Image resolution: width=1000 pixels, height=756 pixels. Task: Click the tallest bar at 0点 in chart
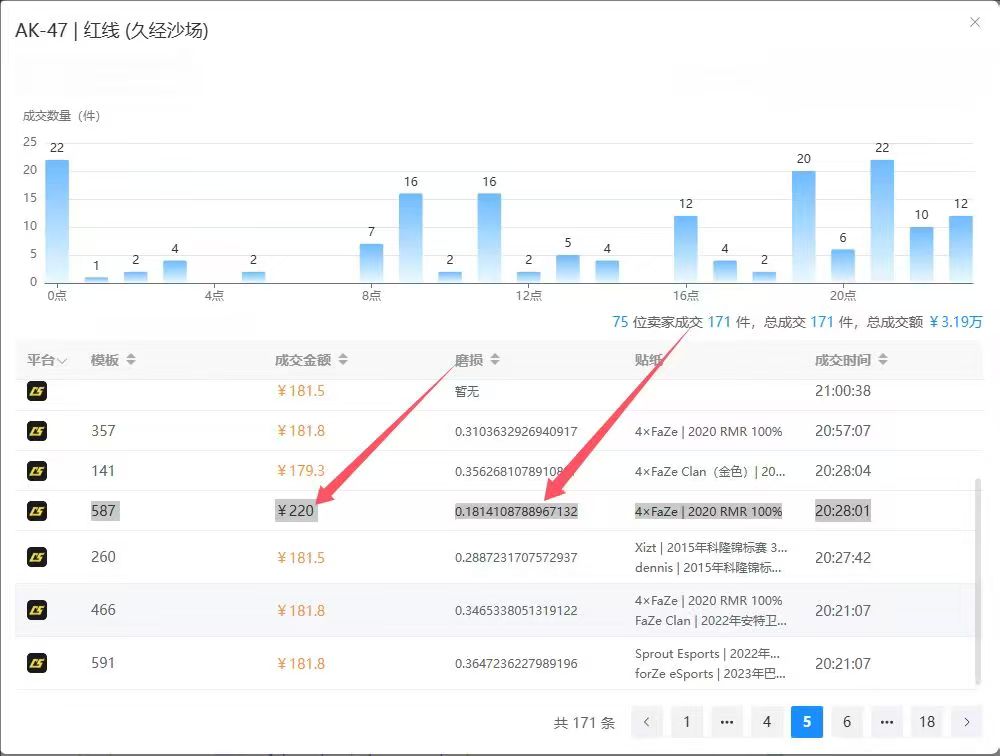(x=55, y=215)
